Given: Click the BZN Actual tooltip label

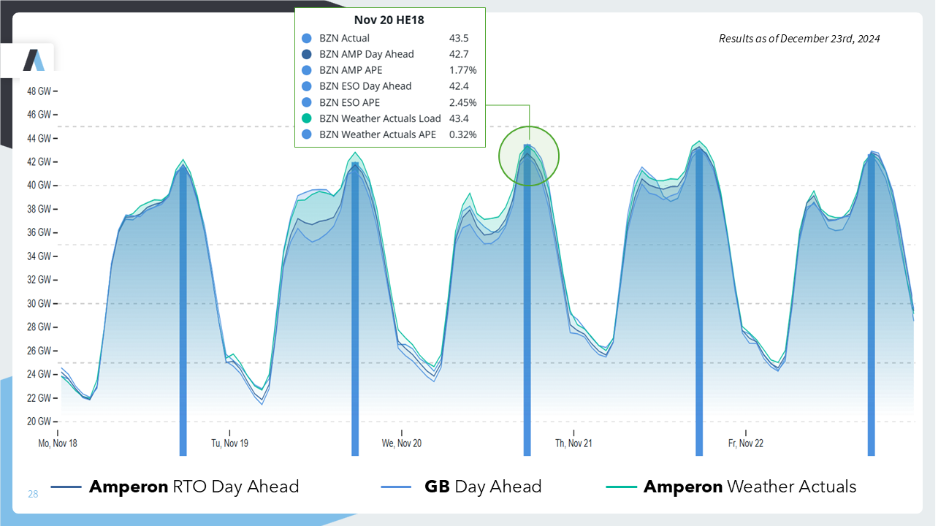Looking at the screenshot, I should (x=344, y=38).
